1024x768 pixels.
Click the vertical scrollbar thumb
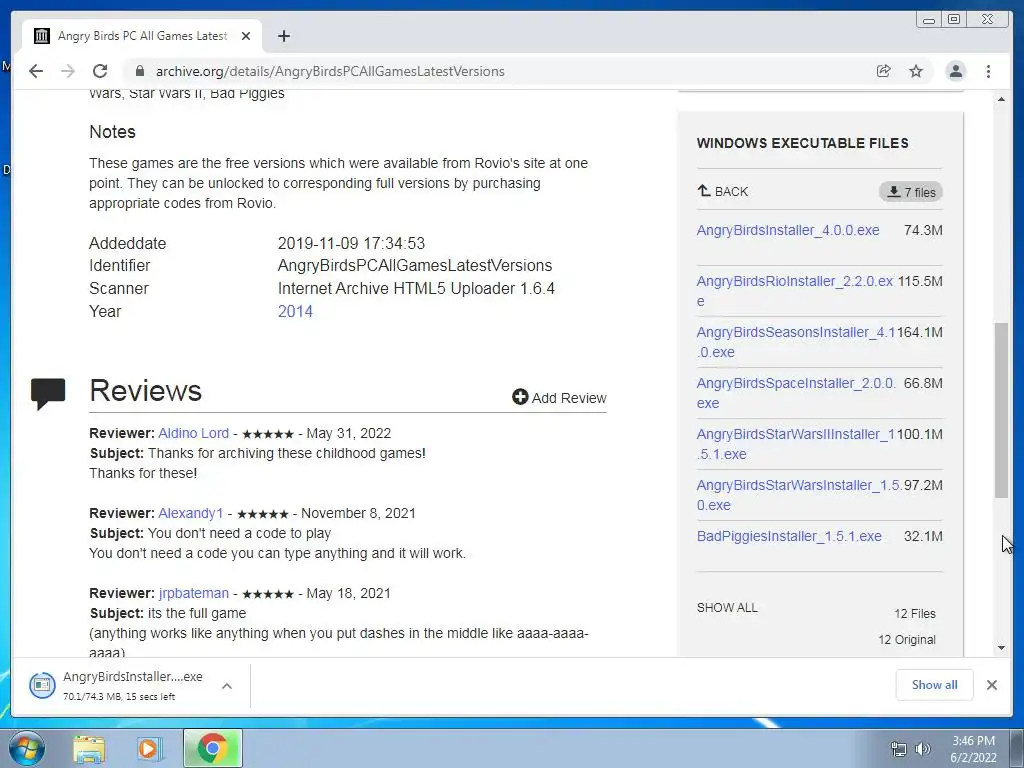click(x=1001, y=410)
